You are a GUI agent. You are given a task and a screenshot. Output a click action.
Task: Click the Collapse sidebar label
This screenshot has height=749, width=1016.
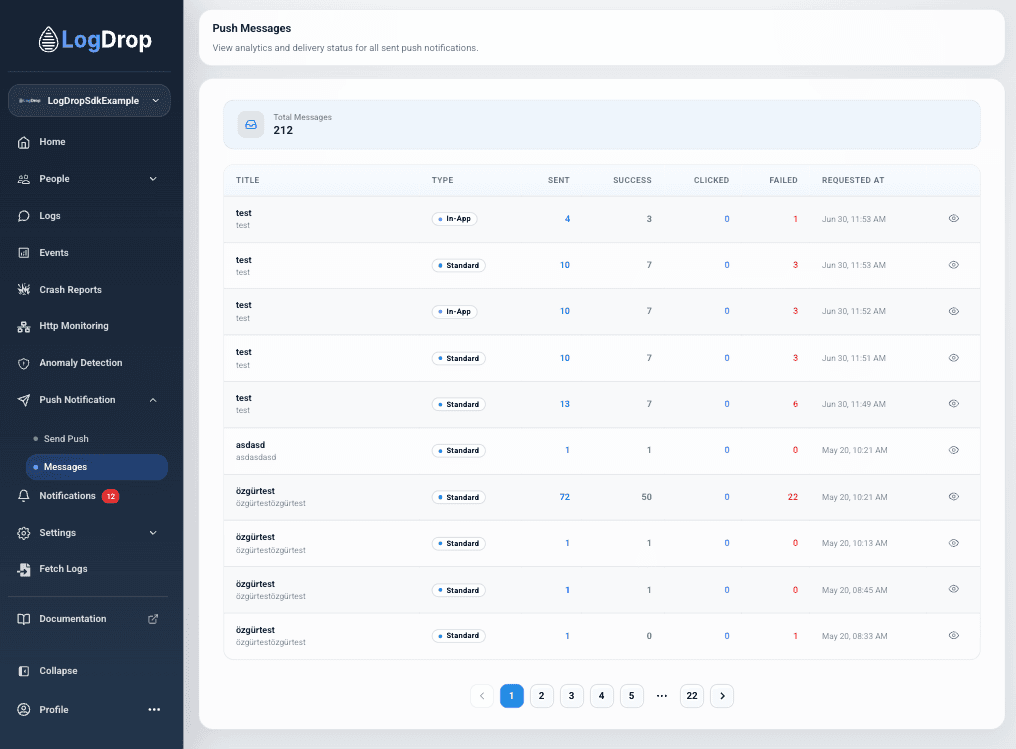[58, 671]
